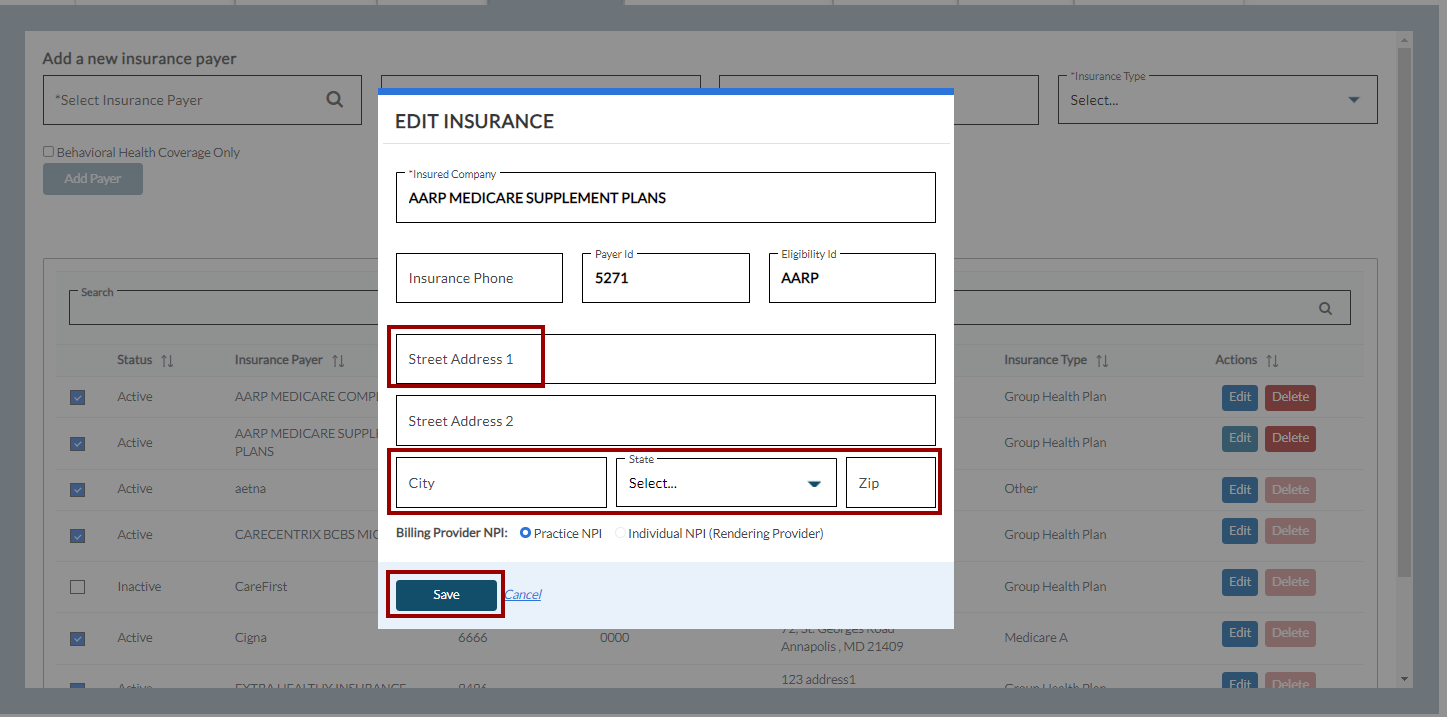Save the Edit Insurance form
1447x717 pixels.
446,595
